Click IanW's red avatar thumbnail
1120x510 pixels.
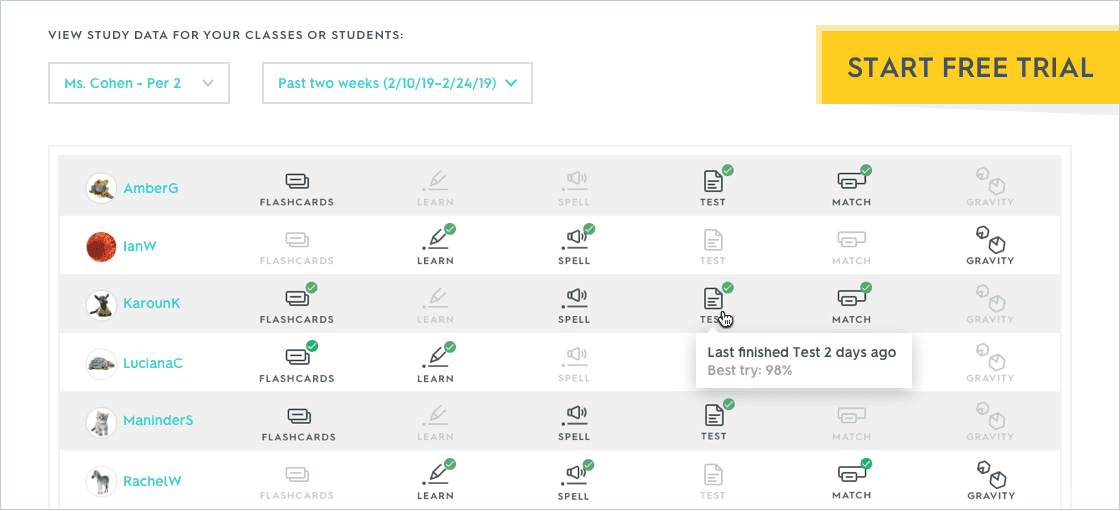tap(101, 247)
